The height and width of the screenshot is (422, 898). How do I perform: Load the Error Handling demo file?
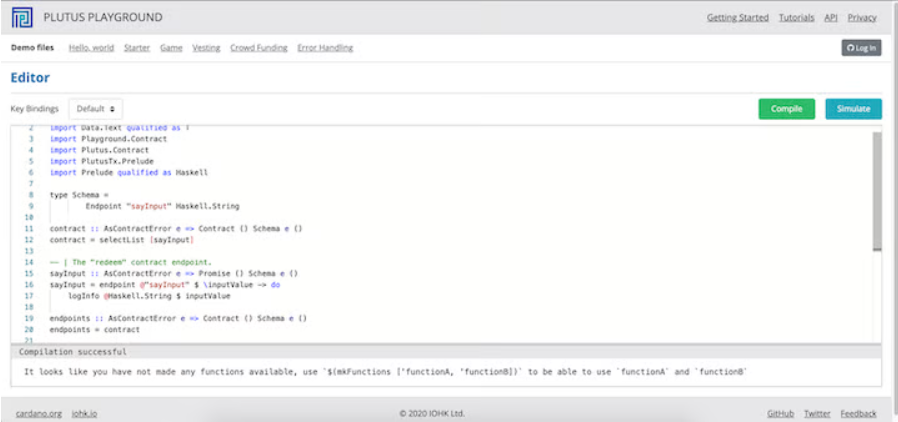tap(325, 48)
